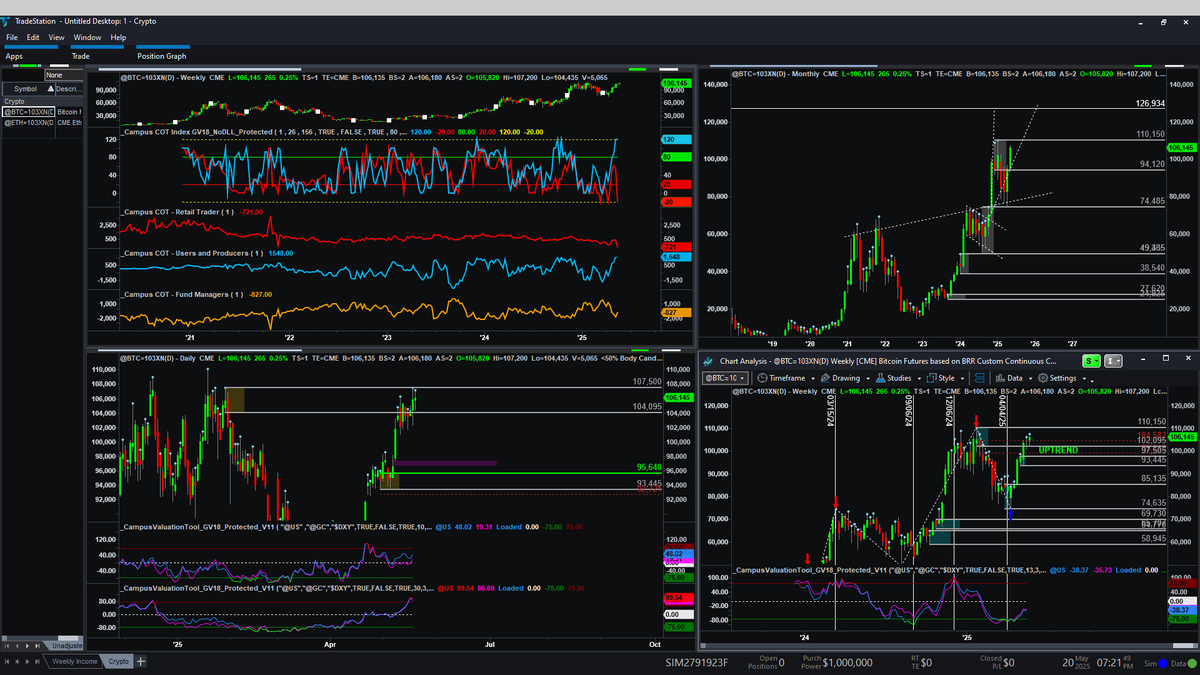The width and height of the screenshot is (1200, 675).
Task: Click the Style icon in chart toolbar
Action: [x=931, y=378]
